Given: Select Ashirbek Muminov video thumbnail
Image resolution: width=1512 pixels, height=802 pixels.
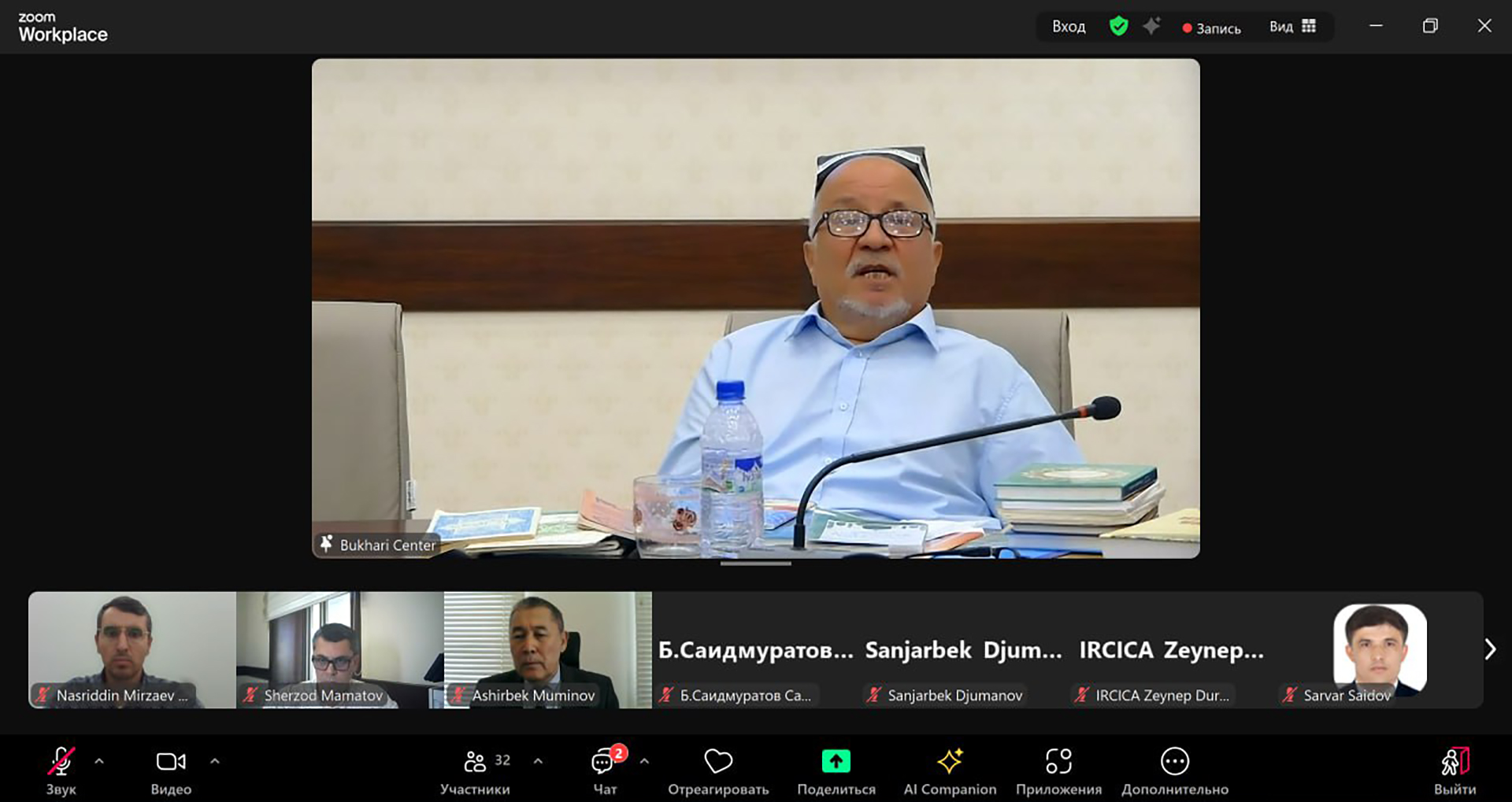Looking at the screenshot, I should click(547, 649).
